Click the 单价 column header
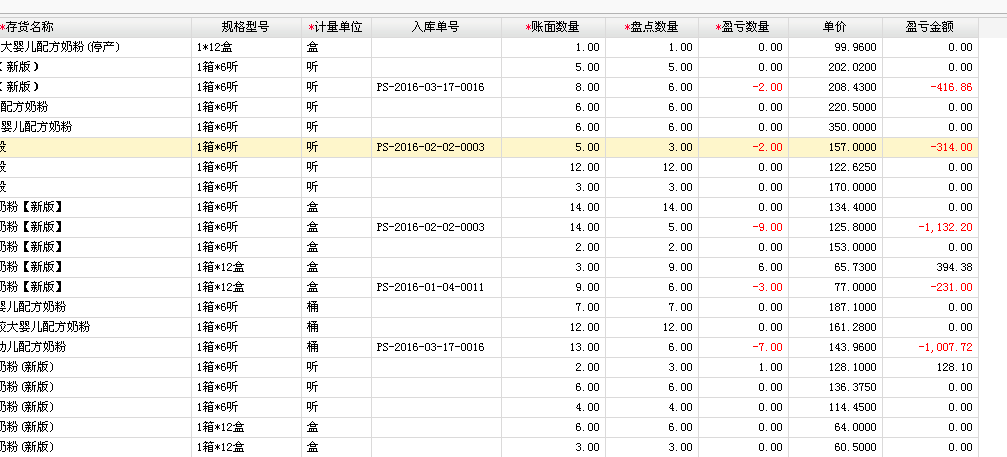Image resolution: width=1007 pixels, height=457 pixels. coord(836,27)
